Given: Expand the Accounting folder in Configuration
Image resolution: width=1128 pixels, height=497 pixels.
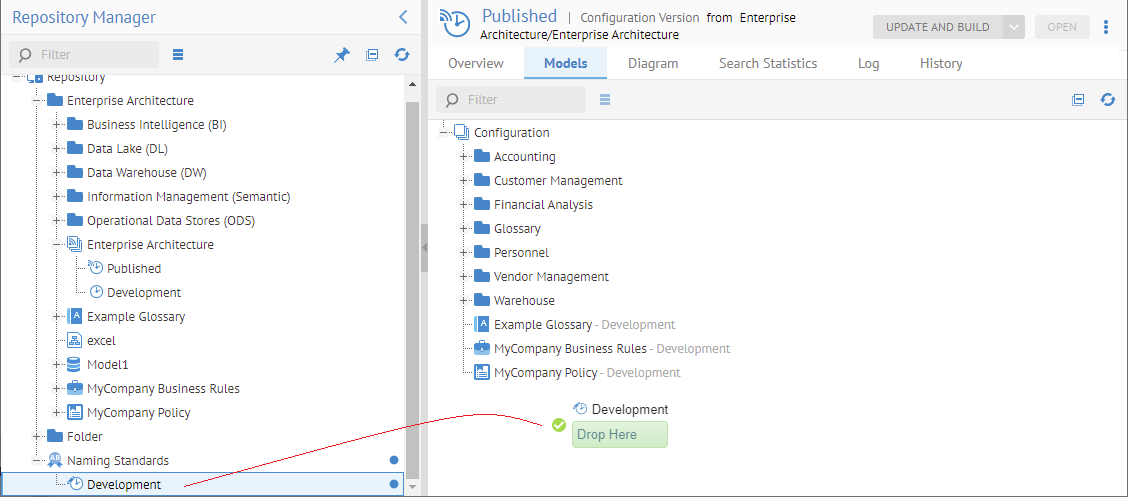Looking at the screenshot, I should tap(464, 157).
